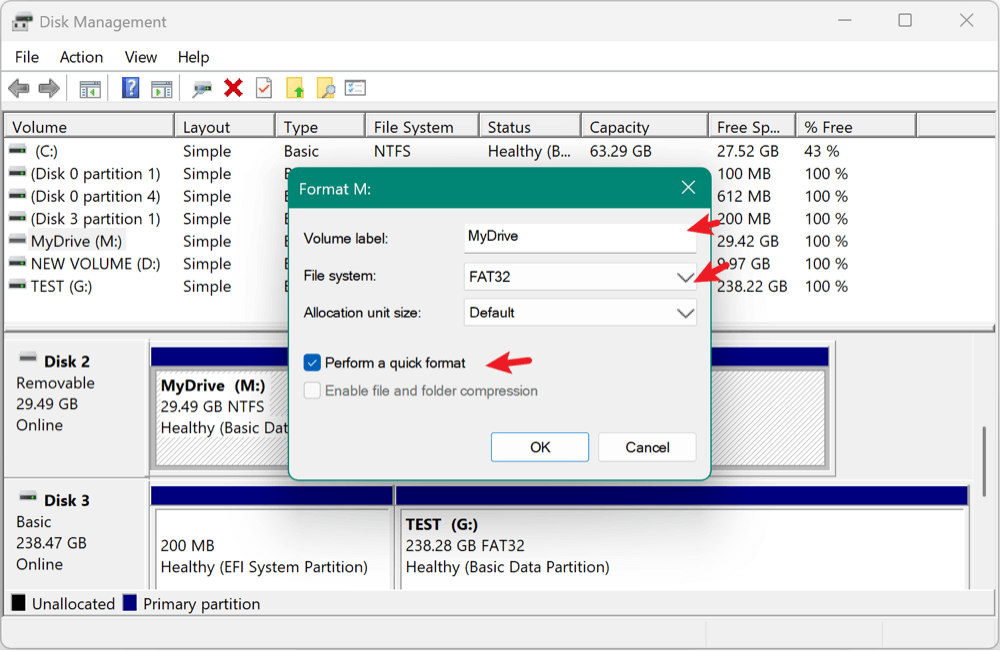Click OK to format the volume

(x=539, y=447)
